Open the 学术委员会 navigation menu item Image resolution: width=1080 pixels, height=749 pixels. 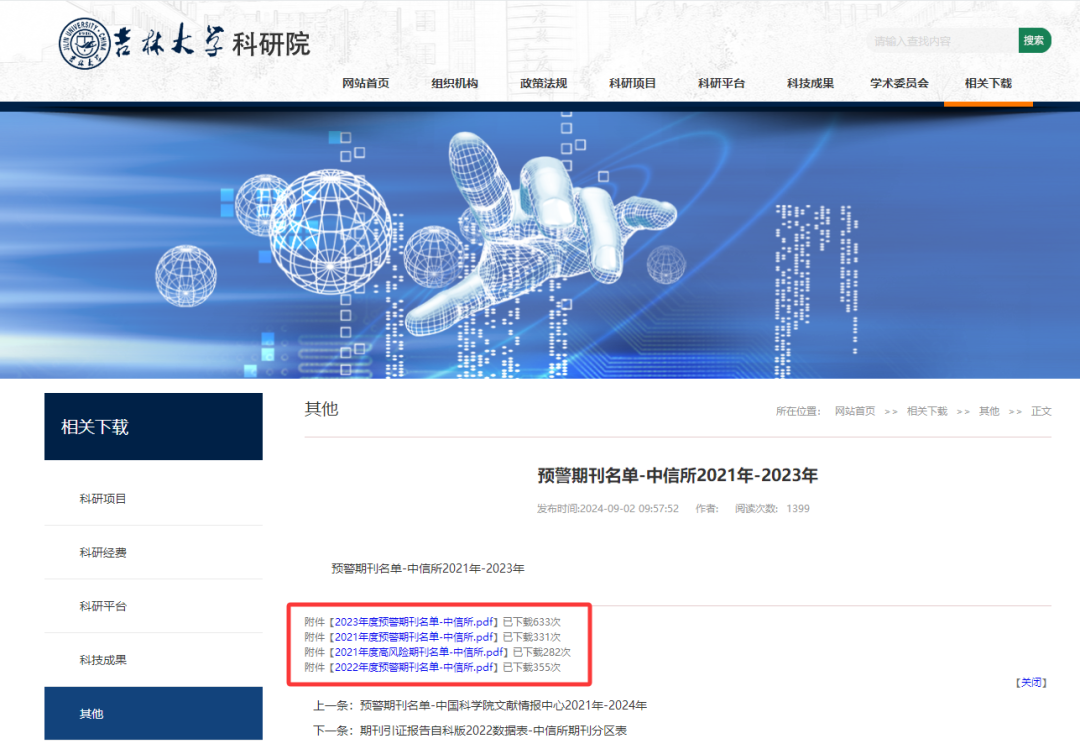tap(899, 83)
